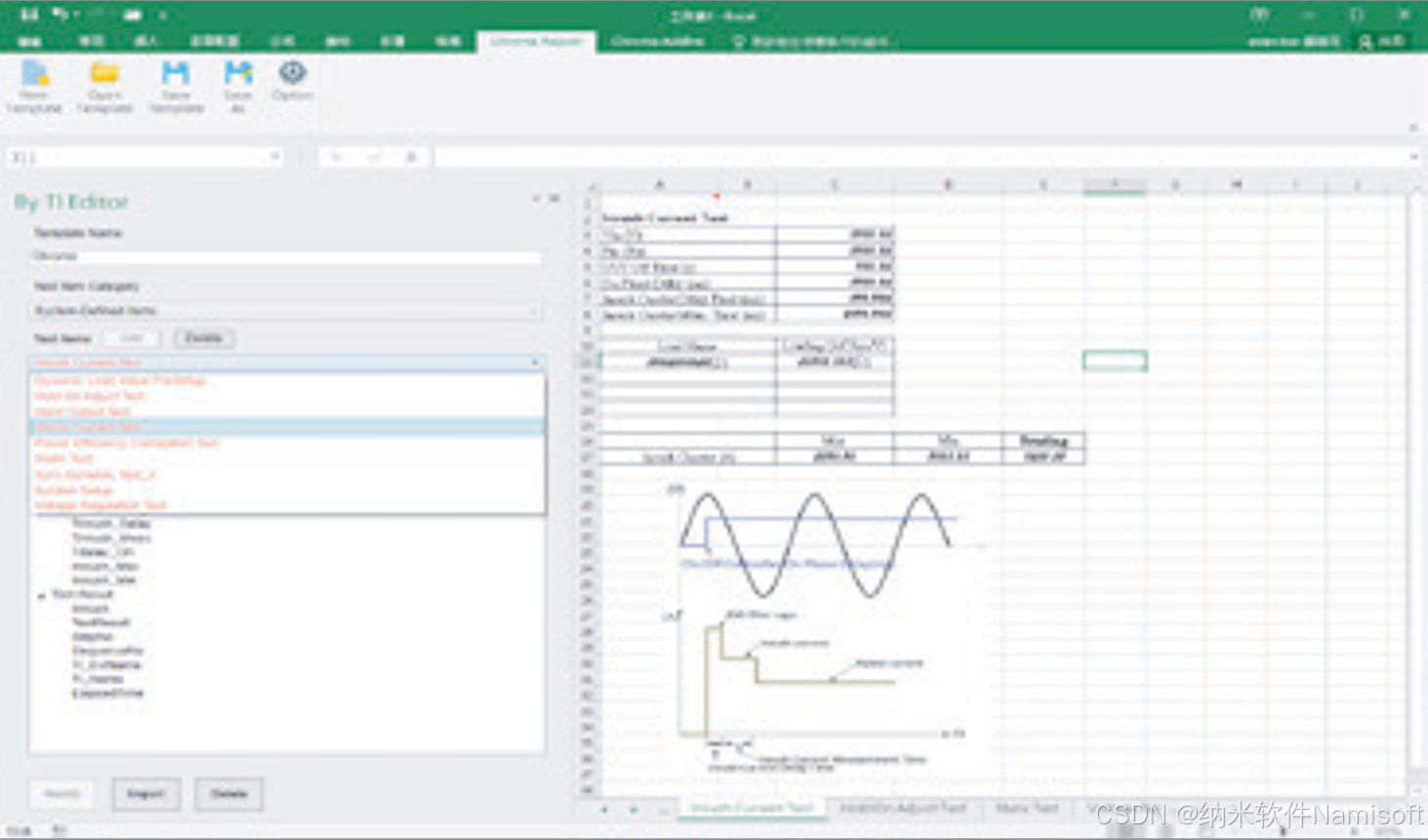Click the Excel save icon in title bar
Viewport: 1428px width, 840px height.
tap(29, 15)
